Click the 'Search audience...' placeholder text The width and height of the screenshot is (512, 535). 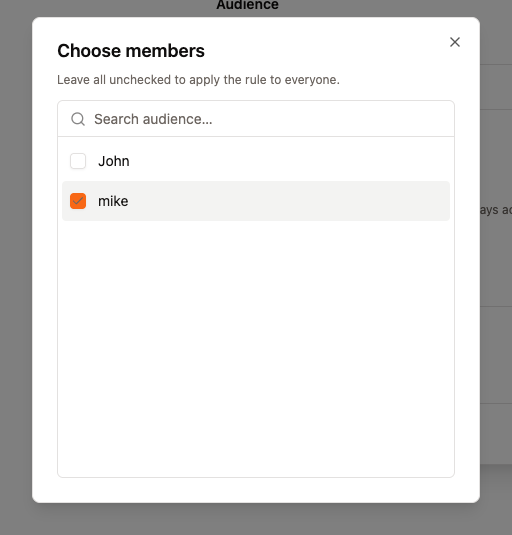(153, 119)
